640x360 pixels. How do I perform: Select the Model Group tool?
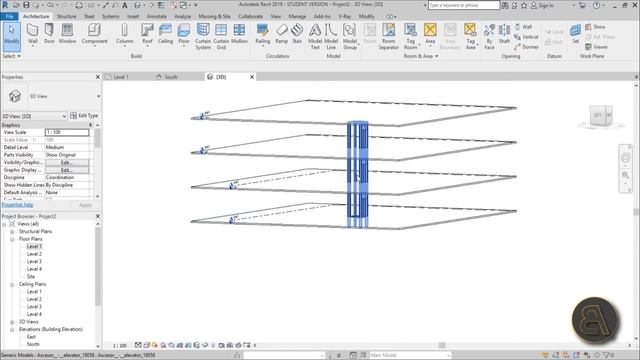click(350, 37)
